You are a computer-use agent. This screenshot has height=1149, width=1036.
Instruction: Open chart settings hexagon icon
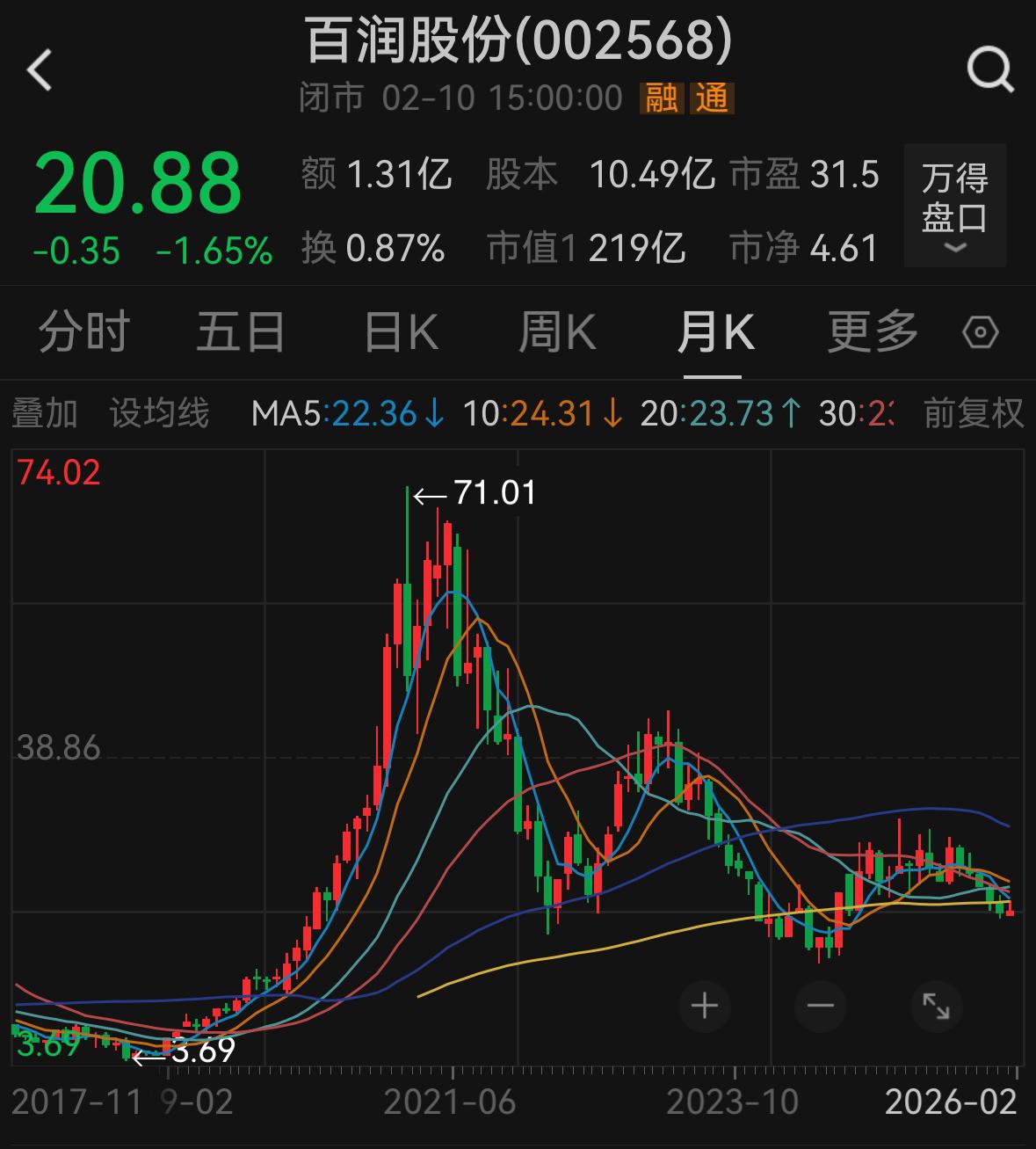pyautogui.click(x=980, y=333)
